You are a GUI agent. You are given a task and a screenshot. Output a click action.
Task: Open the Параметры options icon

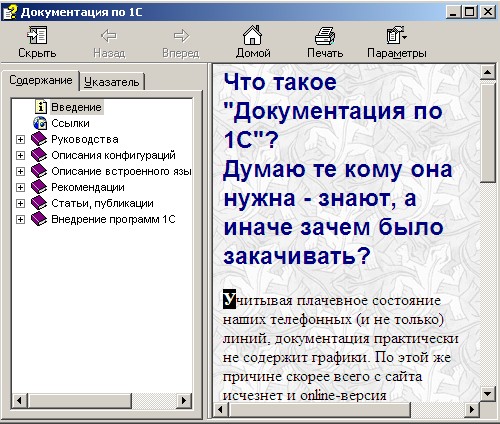point(396,35)
